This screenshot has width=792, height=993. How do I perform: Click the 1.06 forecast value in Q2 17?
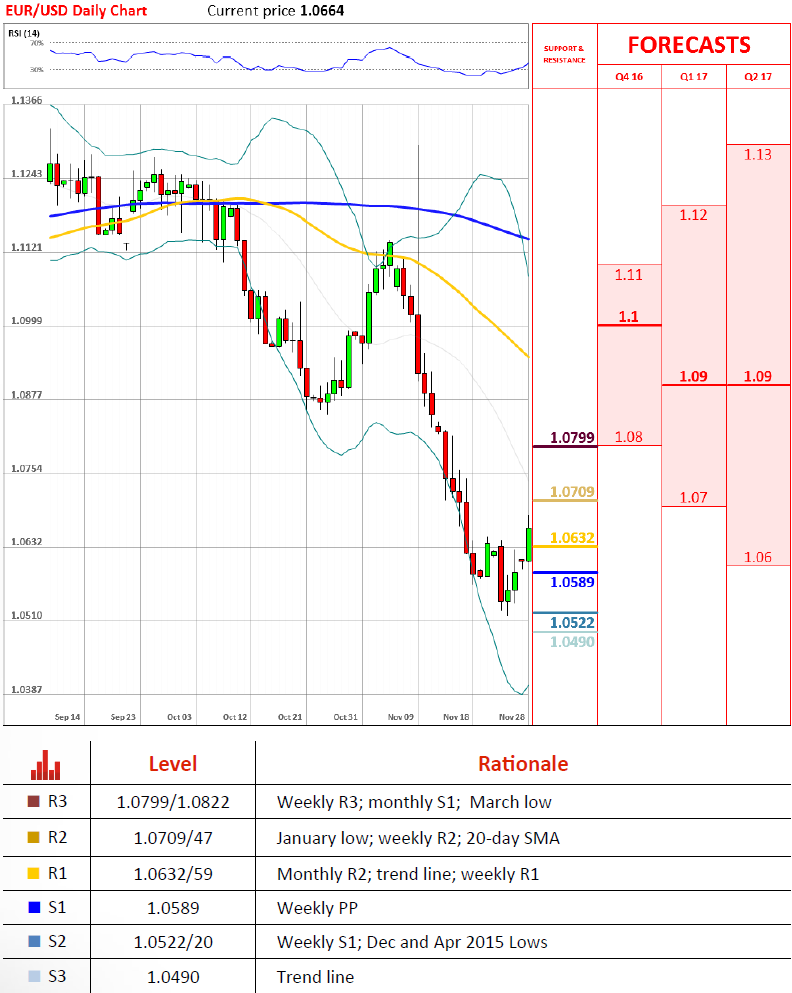tap(758, 557)
